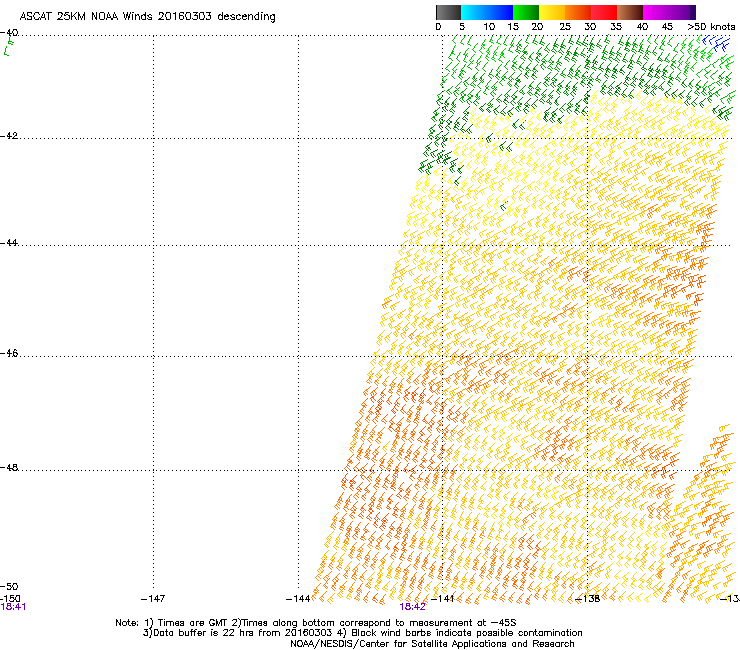Click the blue wind barbs at top-right corner

click(x=716, y=43)
